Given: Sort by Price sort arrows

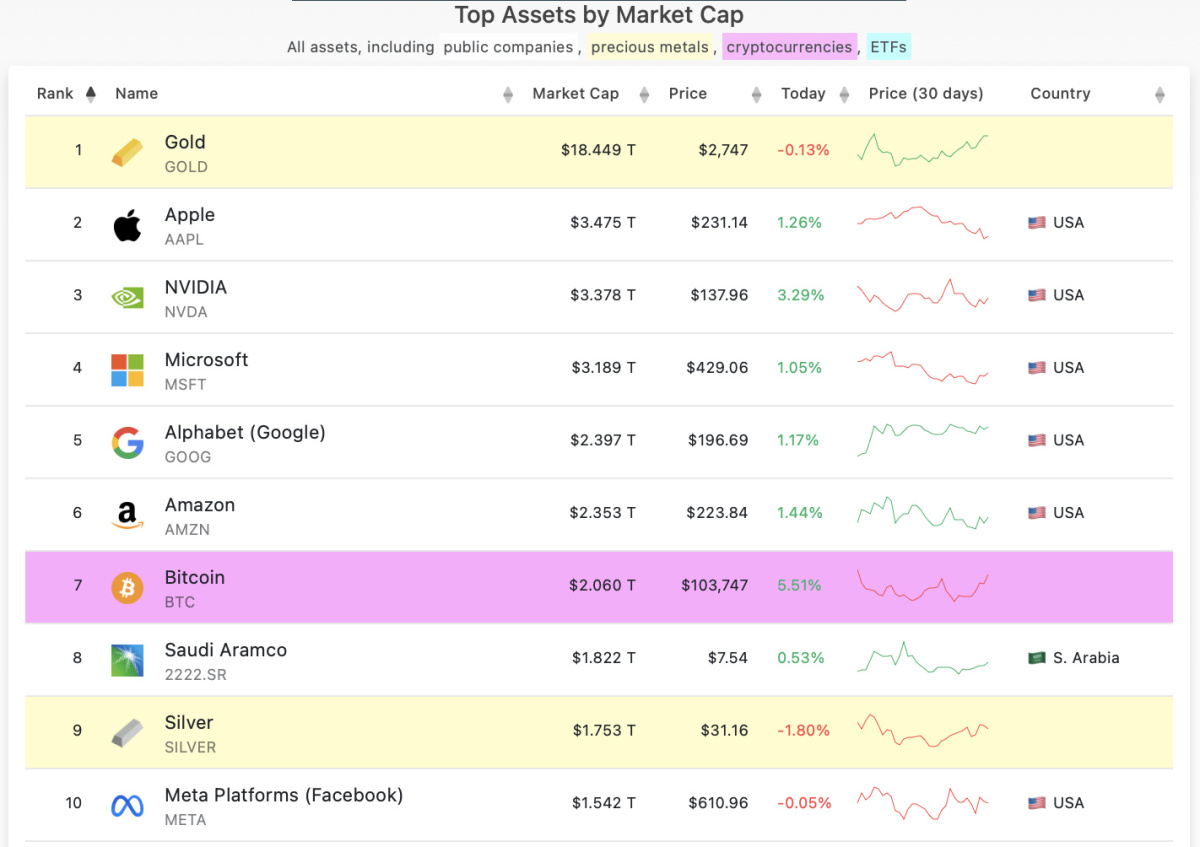Looking at the screenshot, I should click(756, 95).
